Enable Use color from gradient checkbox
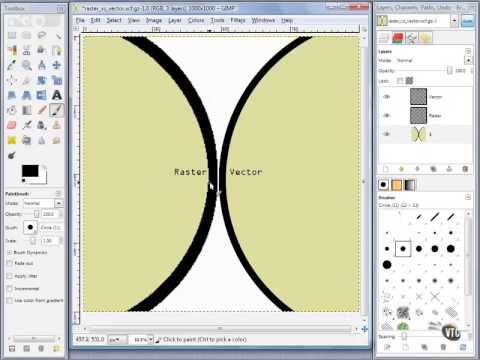Image resolution: width=480 pixels, height=360 pixels. click(x=10, y=301)
